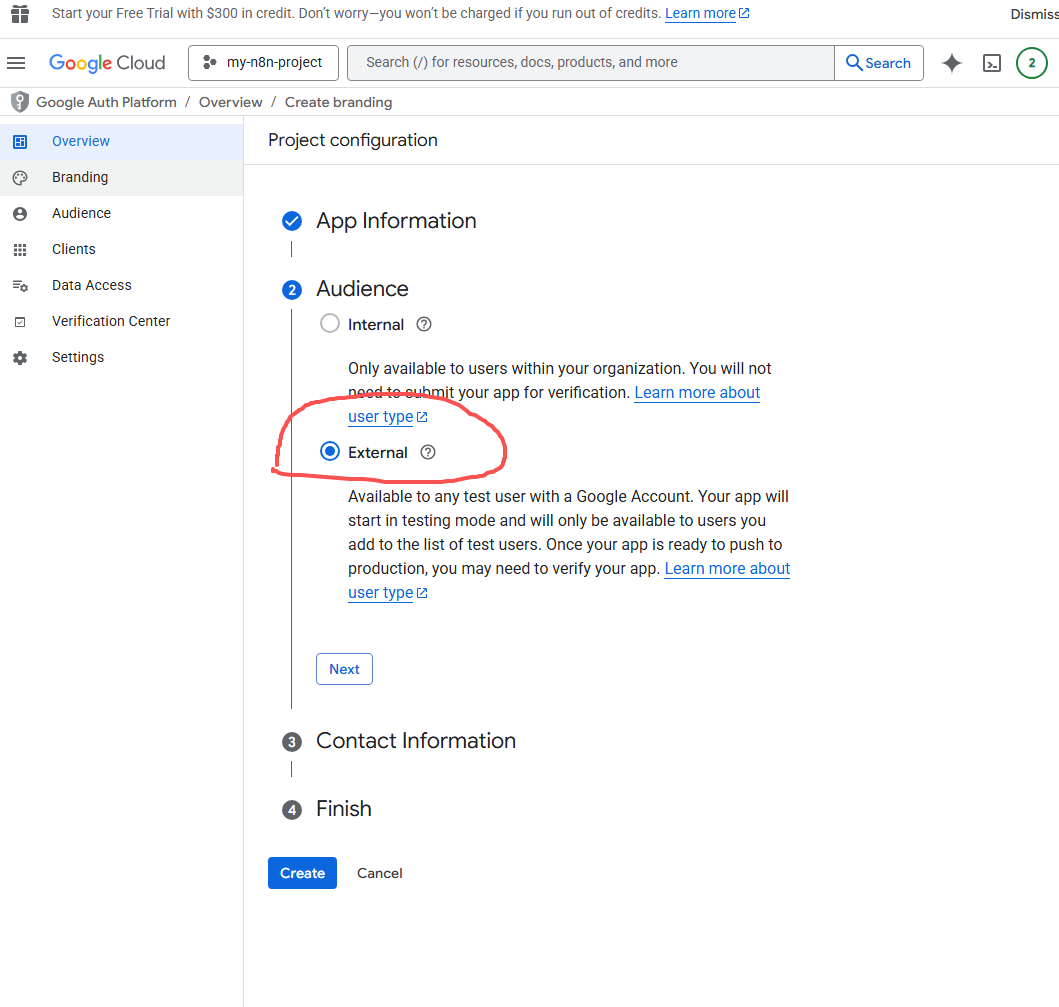Click help icon next to External
Screen dimensions: 1059x1007
coord(428,452)
